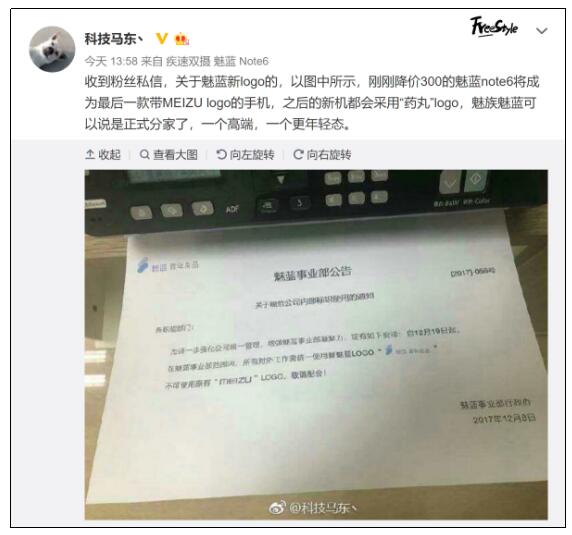The height and width of the screenshot is (535, 572).
Task: Click the membership crown icon
Action: [x=182, y=39]
